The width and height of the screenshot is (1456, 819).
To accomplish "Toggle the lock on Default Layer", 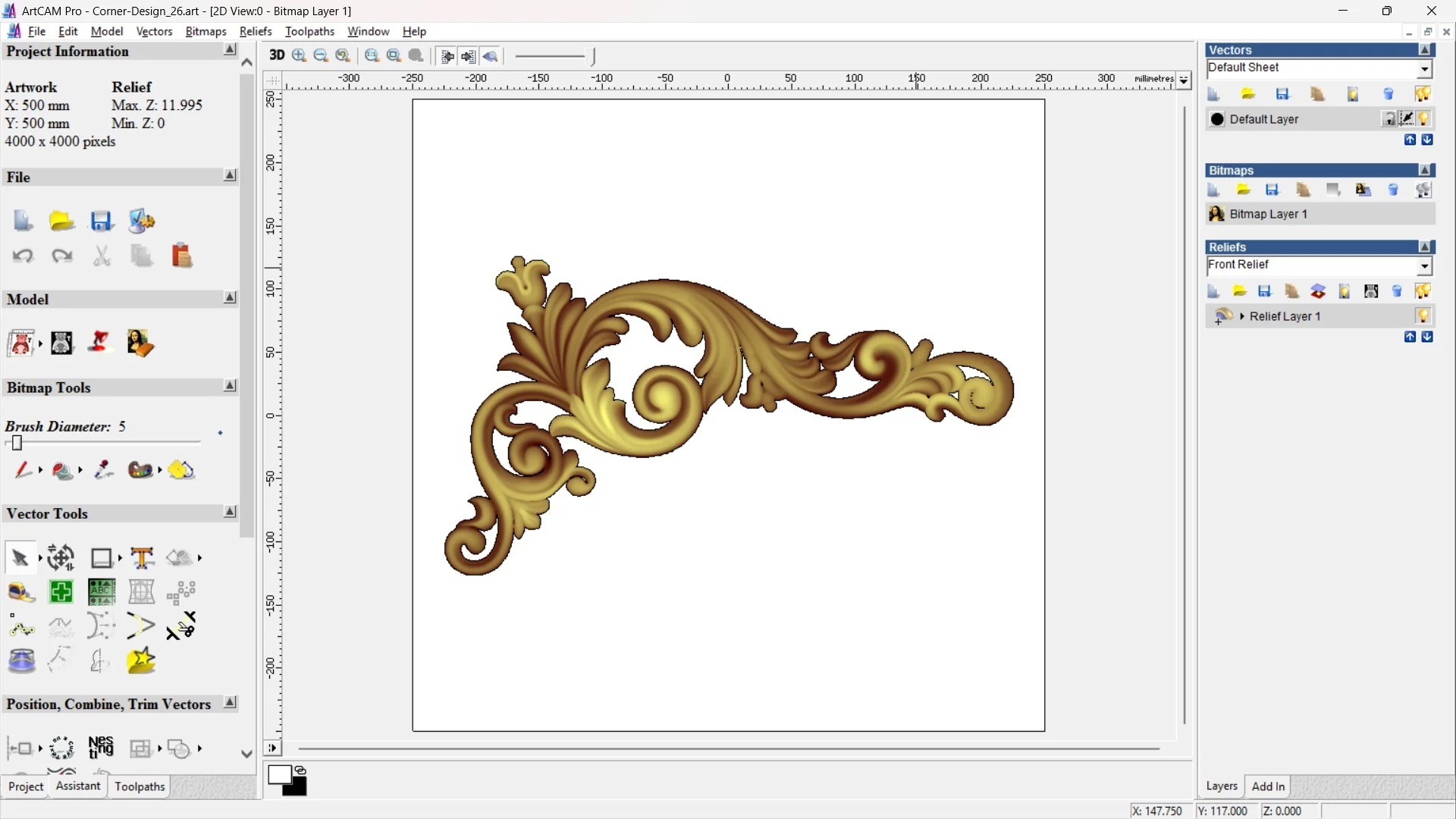I will (1389, 118).
